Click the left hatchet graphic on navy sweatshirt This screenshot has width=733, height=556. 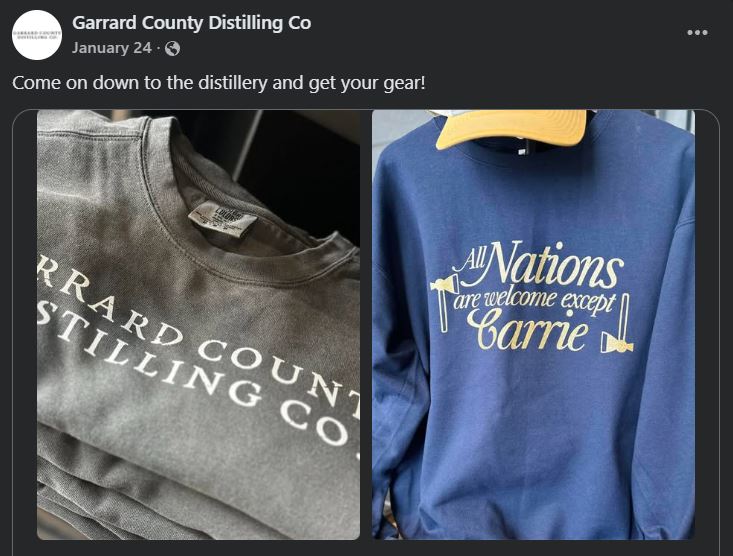[x=444, y=302]
